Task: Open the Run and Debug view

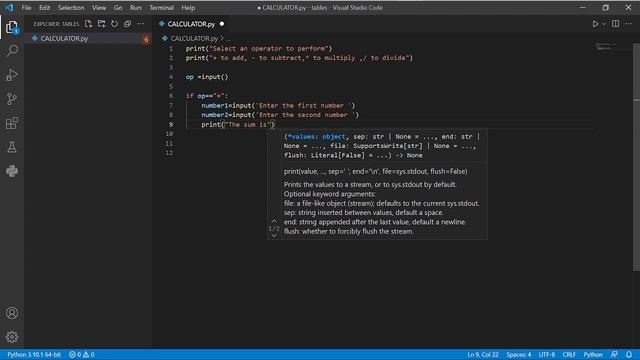Action: pyautogui.click(x=12, y=75)
